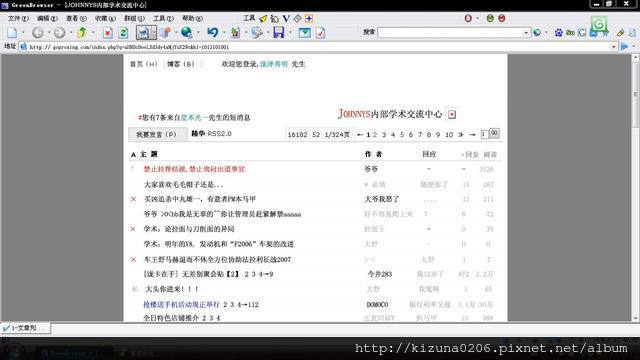
Task: Open the 文件 (File) menu
Action: [x=18, y=18]
